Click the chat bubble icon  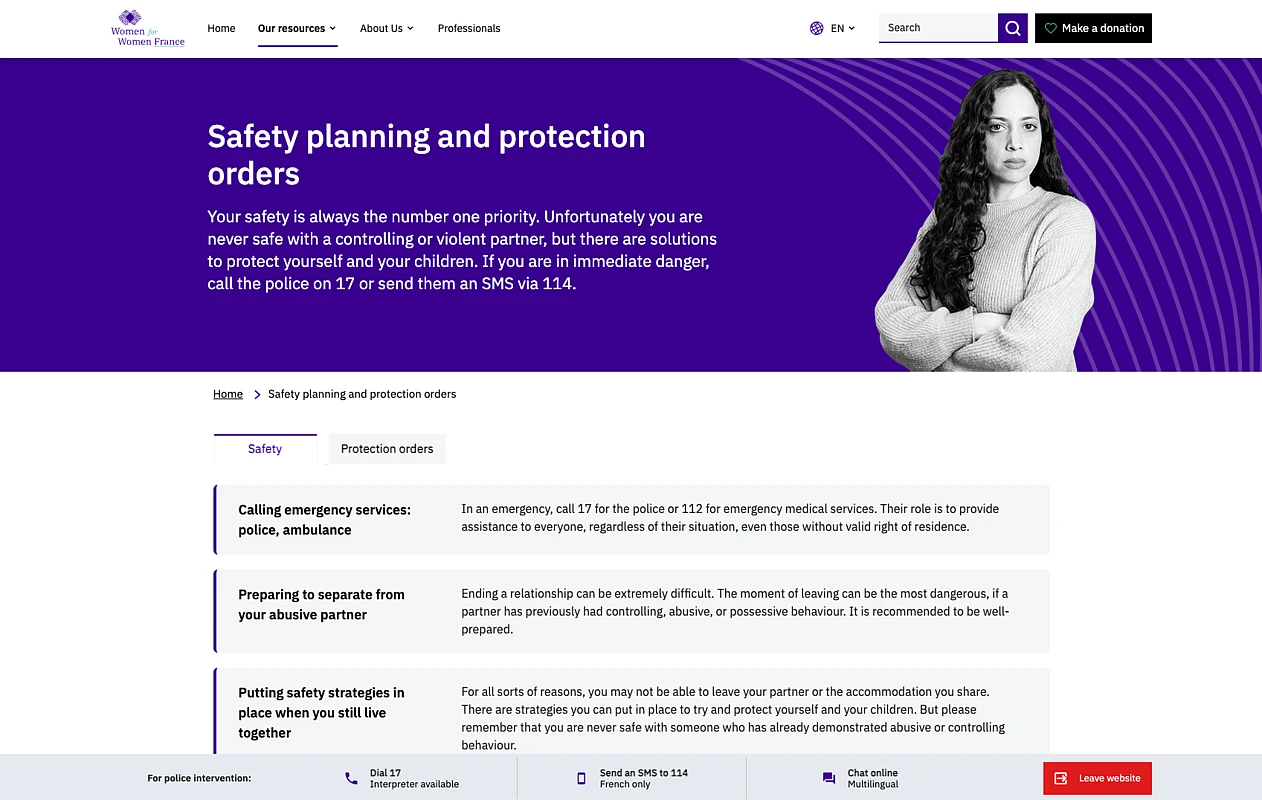click(828, 778)
